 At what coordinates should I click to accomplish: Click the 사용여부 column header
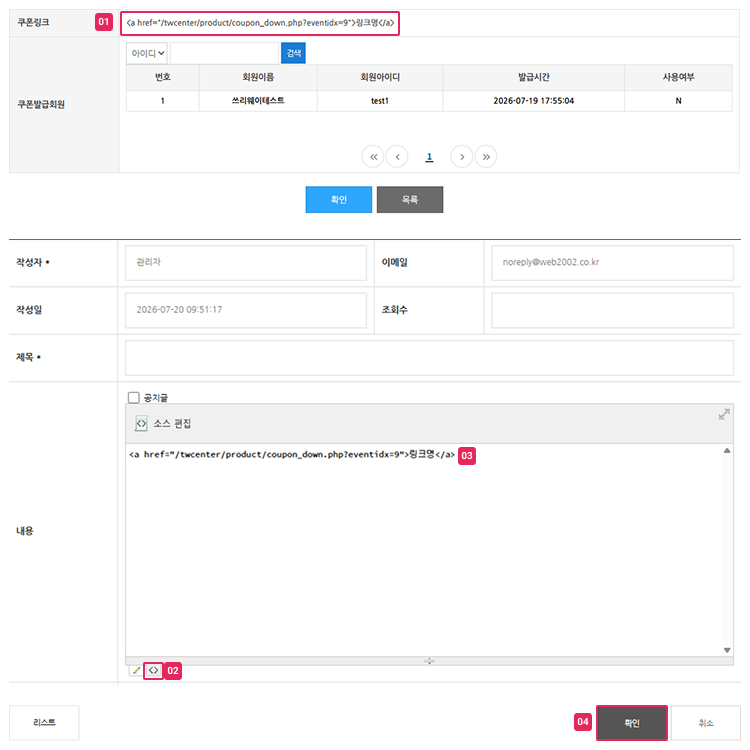[x=678, y=77]
